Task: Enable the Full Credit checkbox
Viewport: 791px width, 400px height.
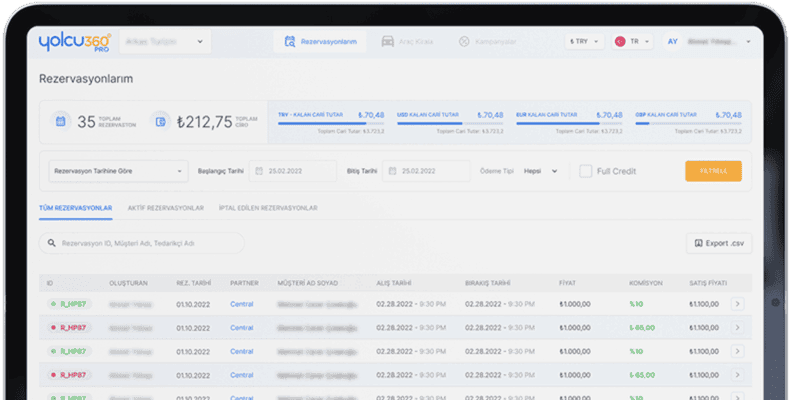Action: tap(586, 171)
